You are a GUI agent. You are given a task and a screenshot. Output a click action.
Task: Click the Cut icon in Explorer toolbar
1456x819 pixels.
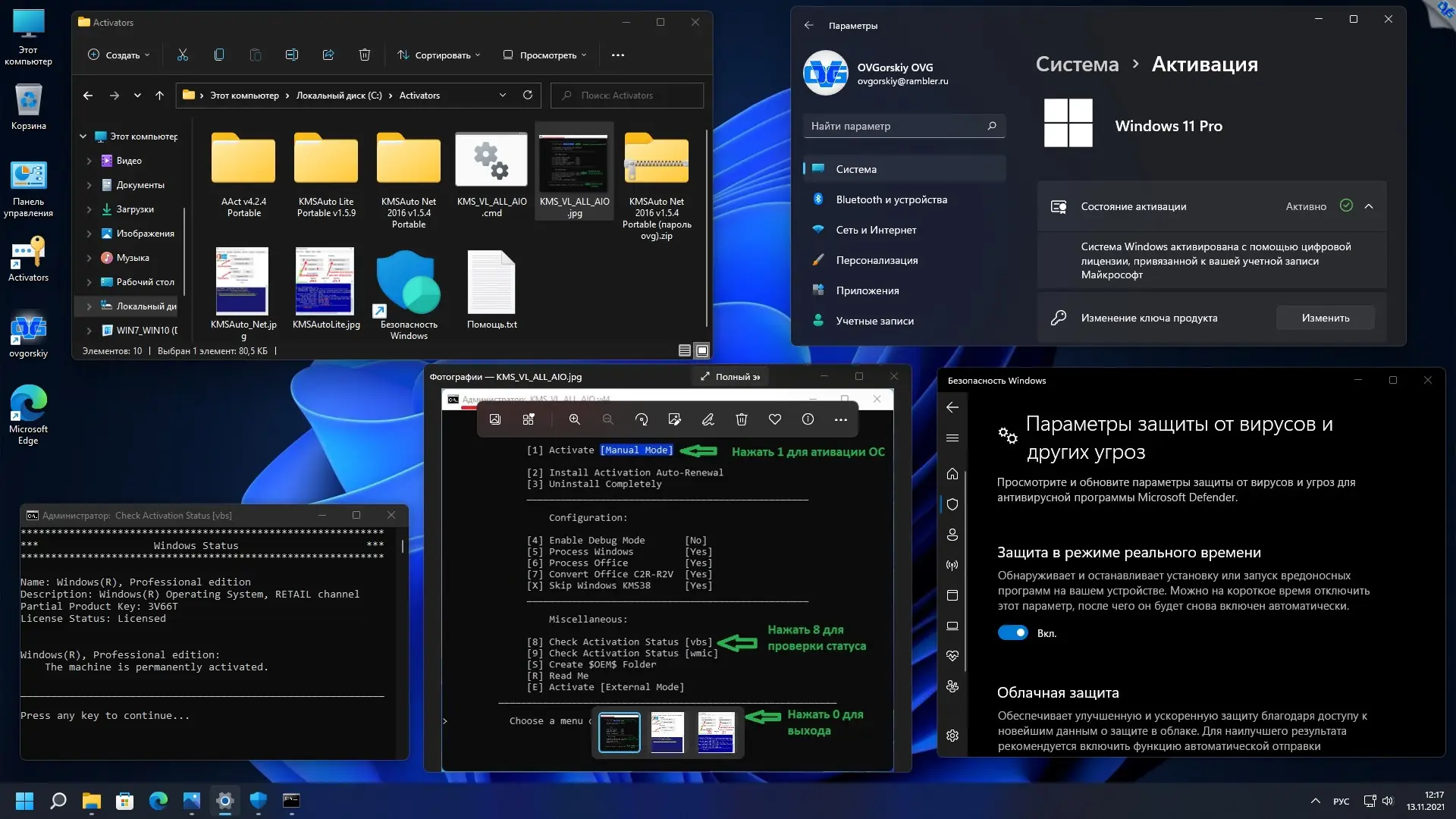(x=182, y=55)
